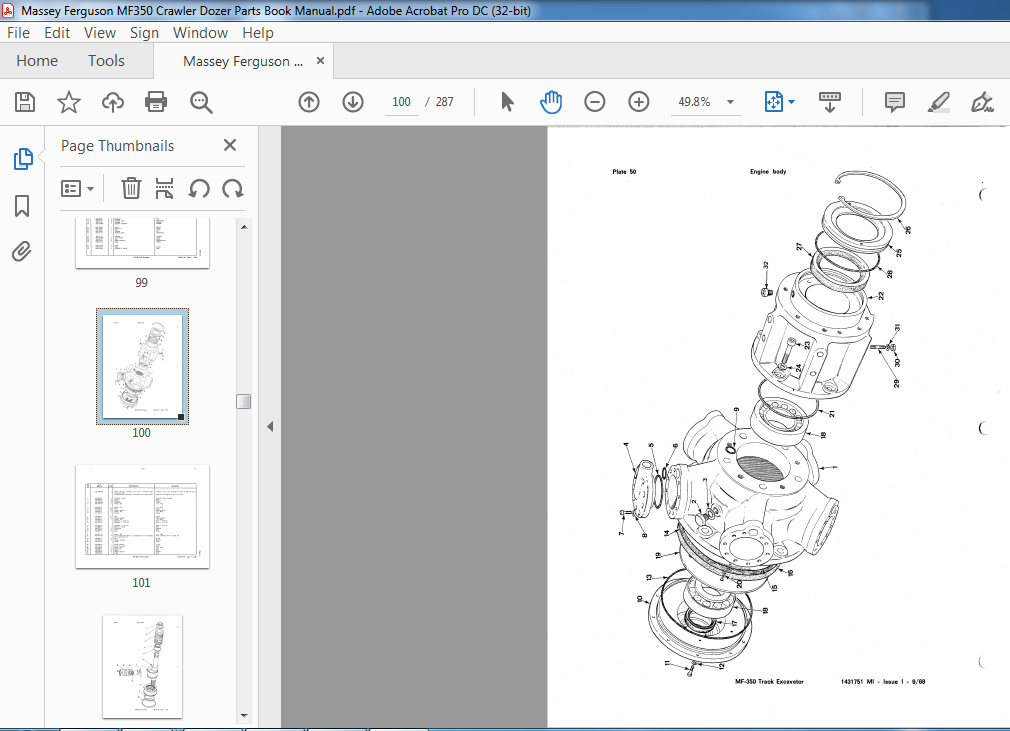Screen dimensions: 1010x731
Task: Close the Massey Ferguson document tab
Action: point(320,61)
